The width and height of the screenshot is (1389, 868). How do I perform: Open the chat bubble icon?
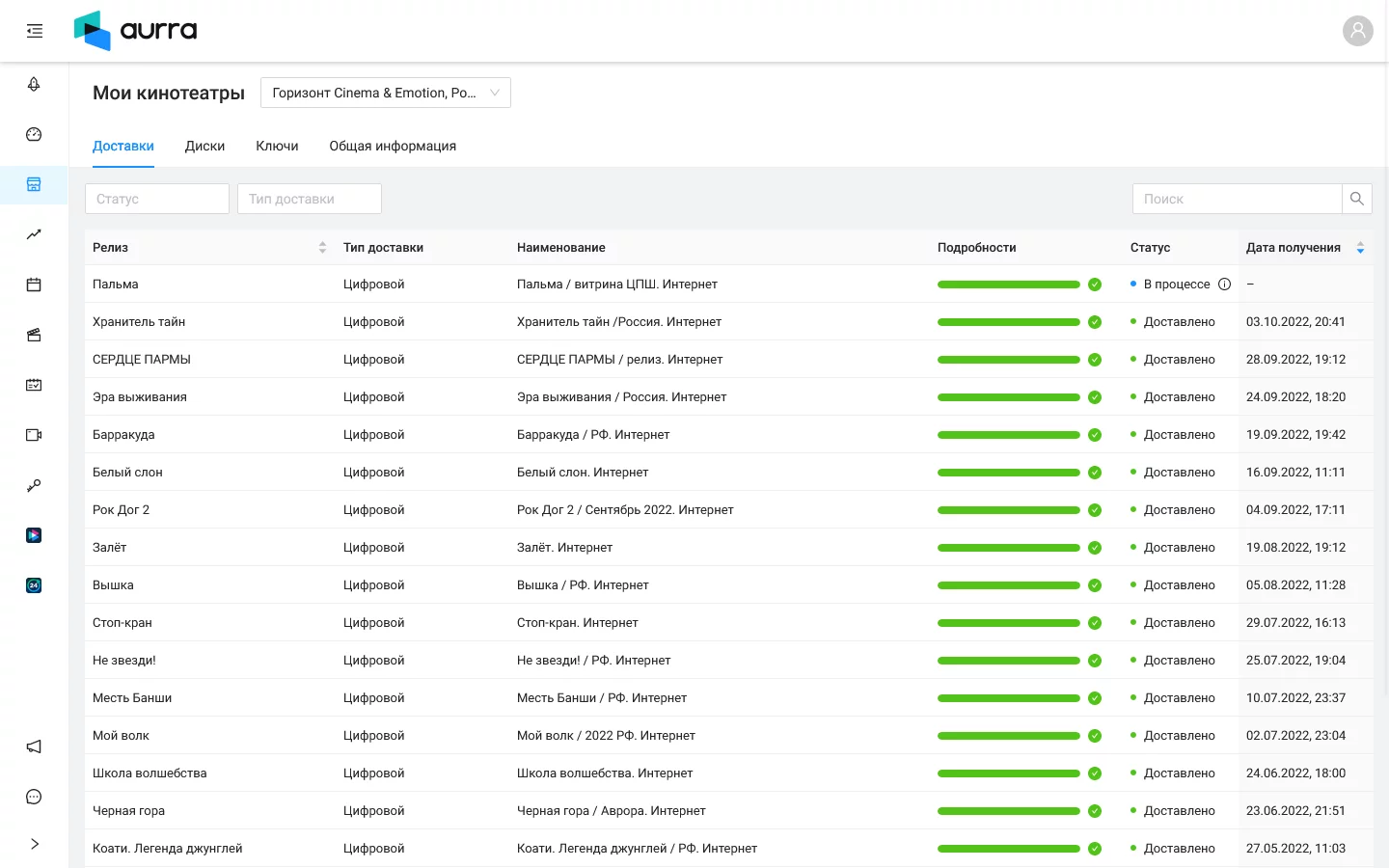[34, 797]
